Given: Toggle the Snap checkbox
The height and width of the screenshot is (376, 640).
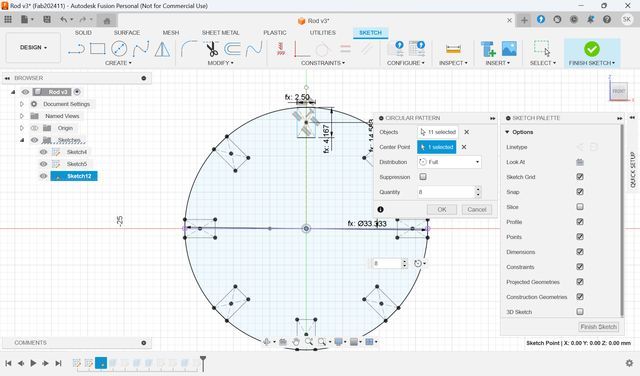Looking at the screenshot, I should 580,192.
